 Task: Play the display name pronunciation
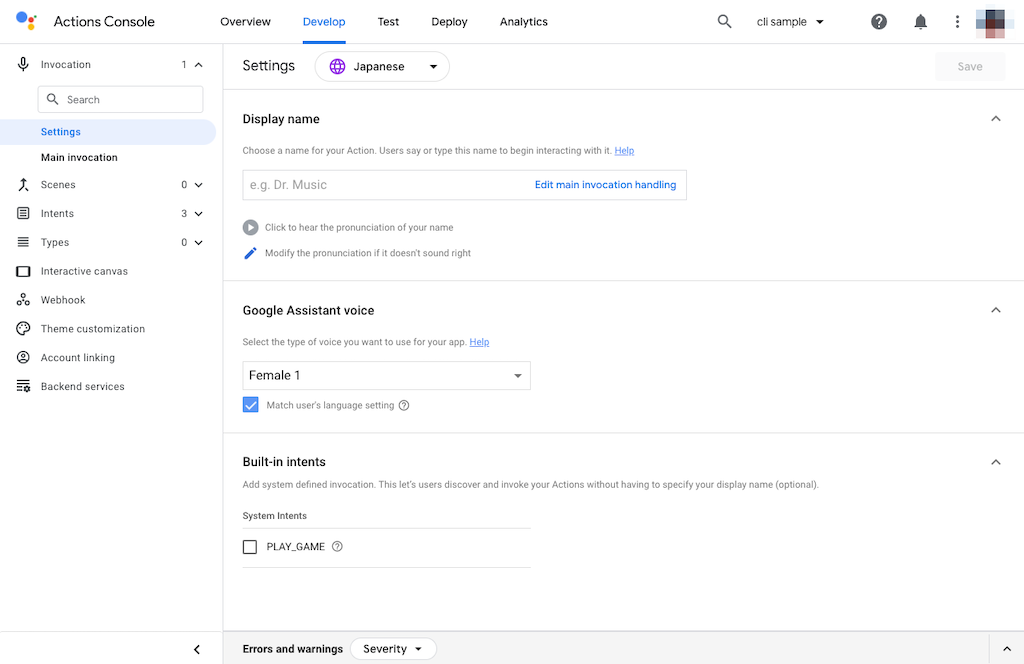pyautogui.click(x=251, y=227)
